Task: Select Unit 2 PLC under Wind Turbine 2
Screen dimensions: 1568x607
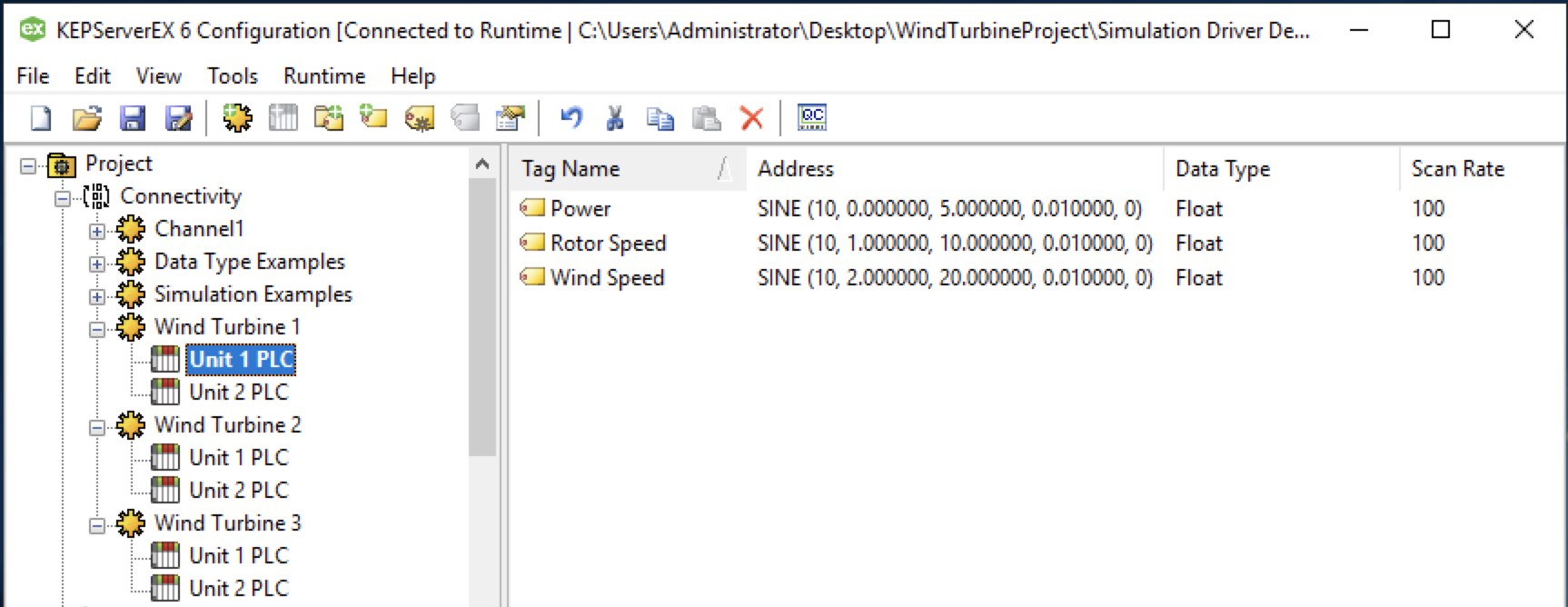Action: 239,491
